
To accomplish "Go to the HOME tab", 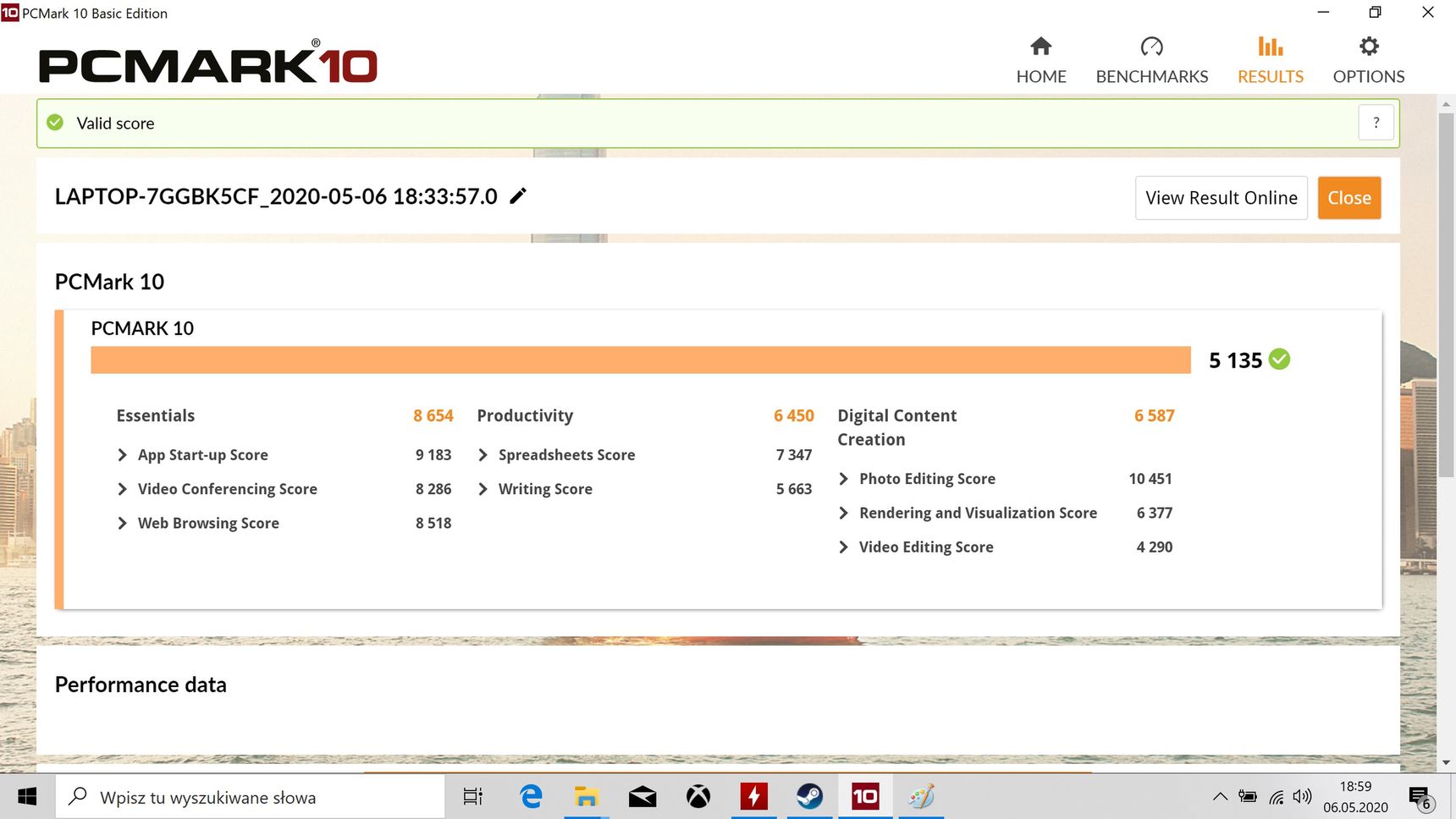I will point(1041,60).
